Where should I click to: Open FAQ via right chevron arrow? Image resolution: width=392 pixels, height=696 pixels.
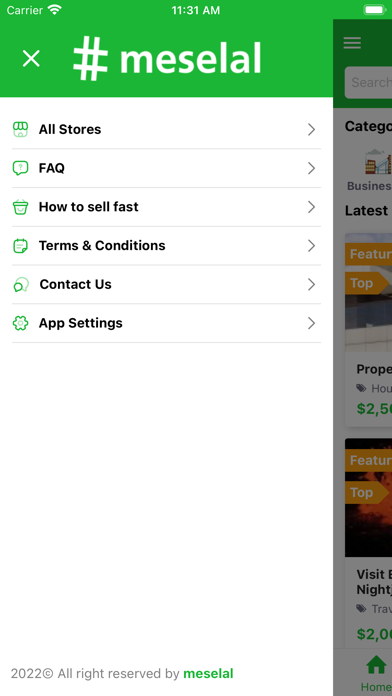tap(312, 168)
